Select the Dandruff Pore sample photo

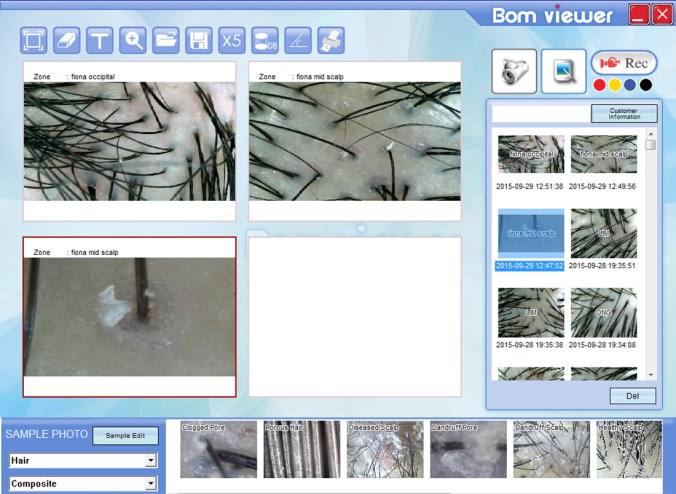[x=468, y=450]
